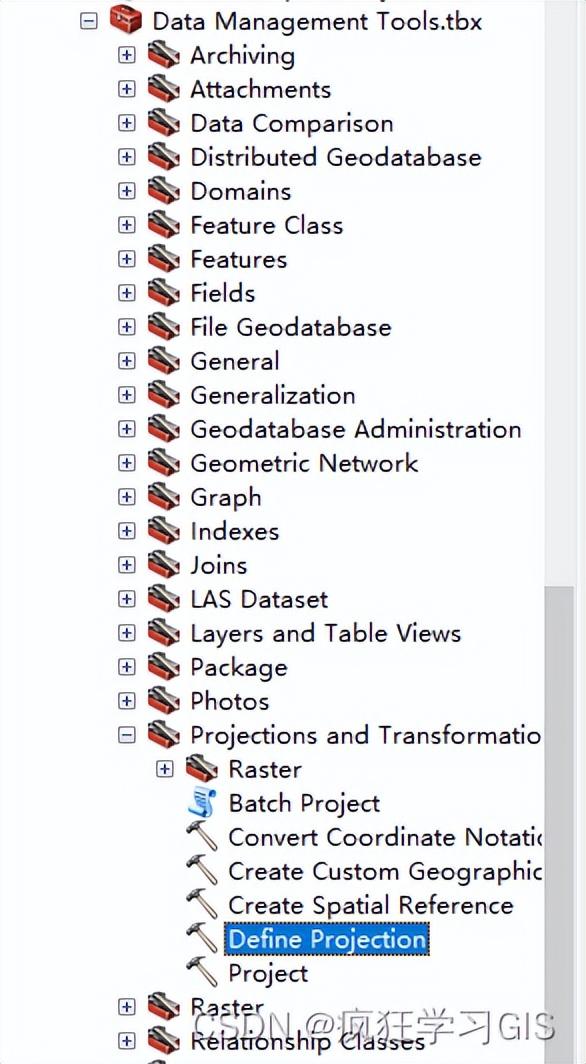Select the Define Projection tool
The image size is (586, 1064).
tap(327, 939)
